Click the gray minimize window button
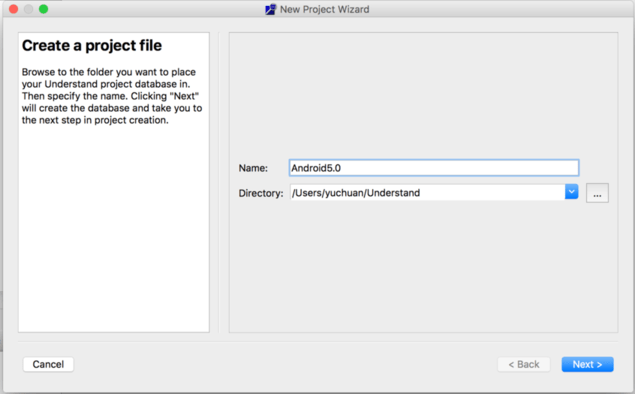 (28, 9)
